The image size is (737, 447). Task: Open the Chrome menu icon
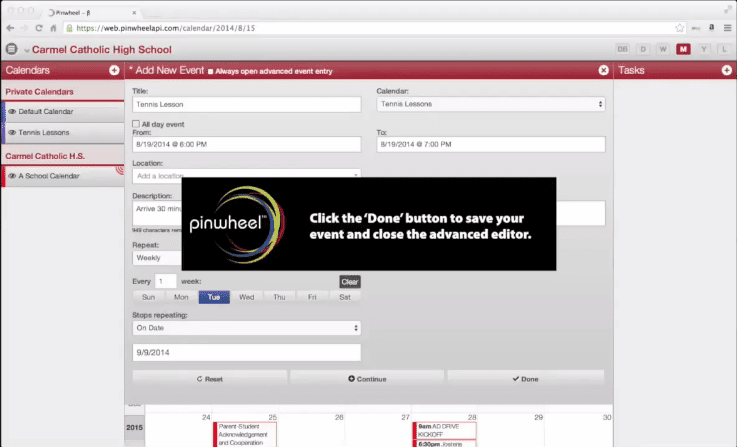pyautogui.click(x=728, y=28)
